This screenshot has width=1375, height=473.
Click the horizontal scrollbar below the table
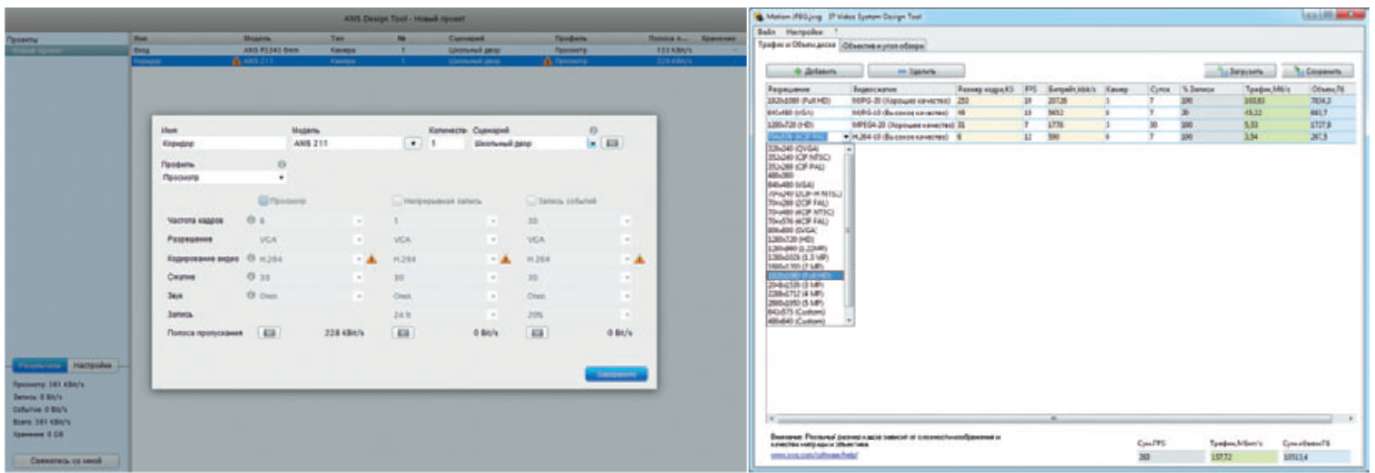[1050, 418]
